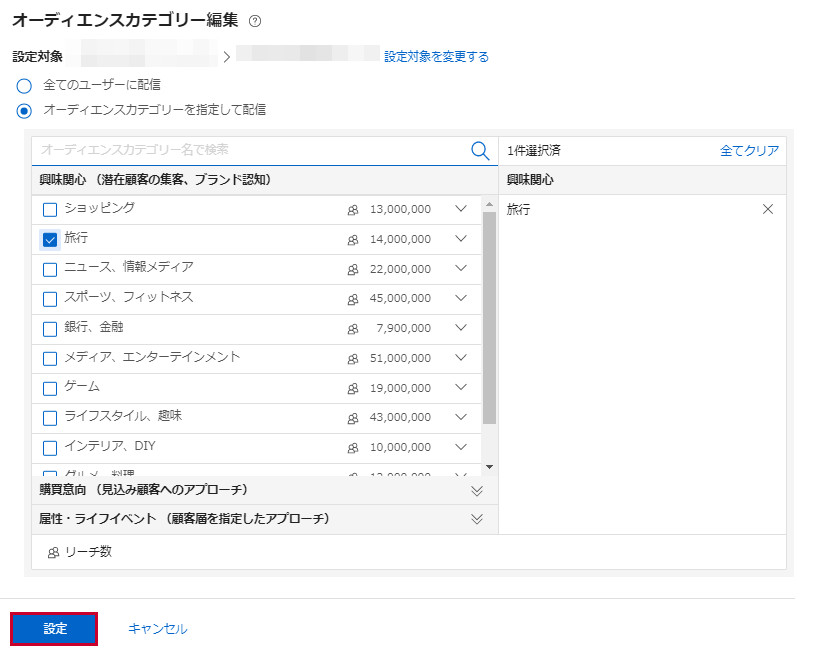Check the ショッピング checkbox
The image size is (817, 653).
coord(50,210)
